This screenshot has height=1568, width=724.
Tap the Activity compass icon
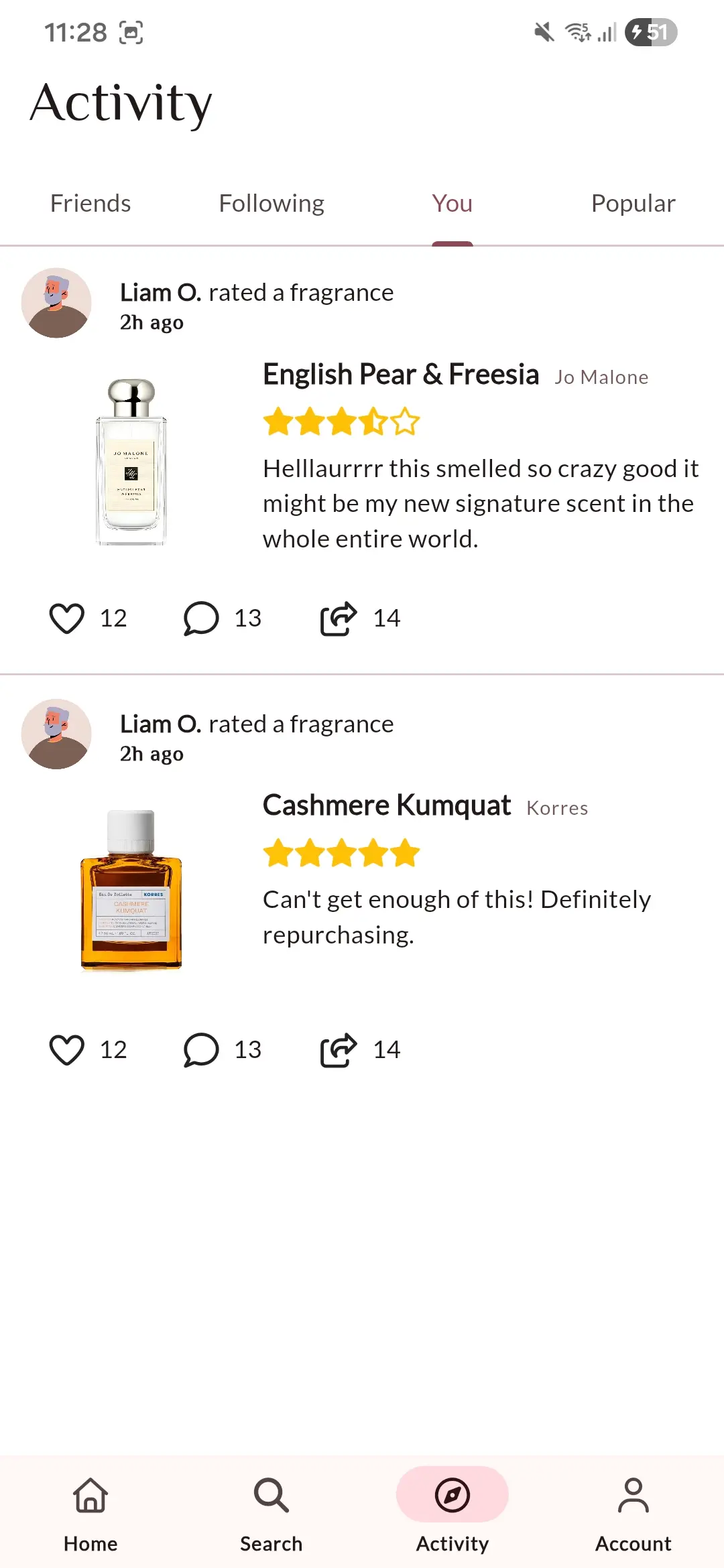coord(452,1495)
